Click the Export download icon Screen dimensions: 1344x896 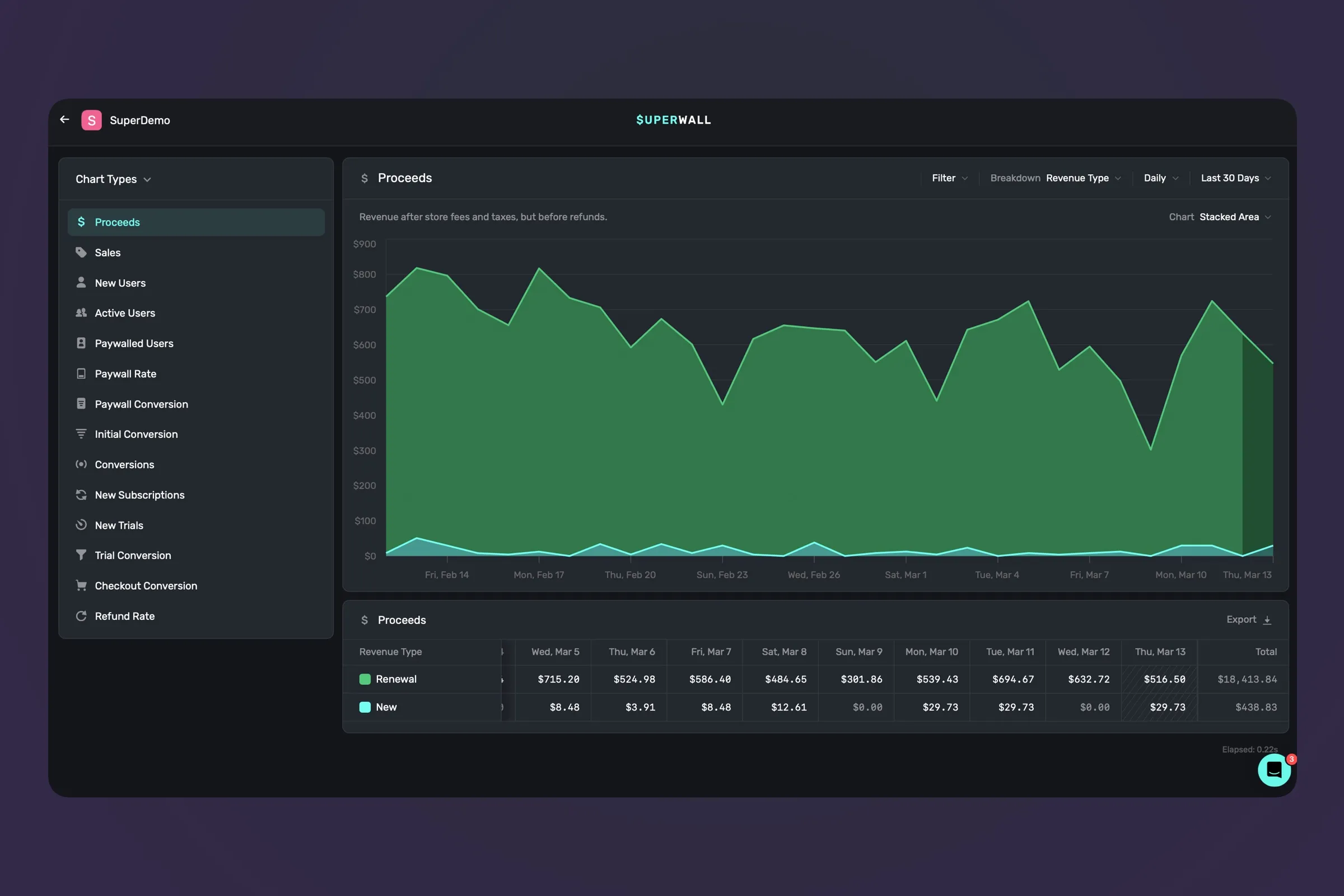[1267, 620]
